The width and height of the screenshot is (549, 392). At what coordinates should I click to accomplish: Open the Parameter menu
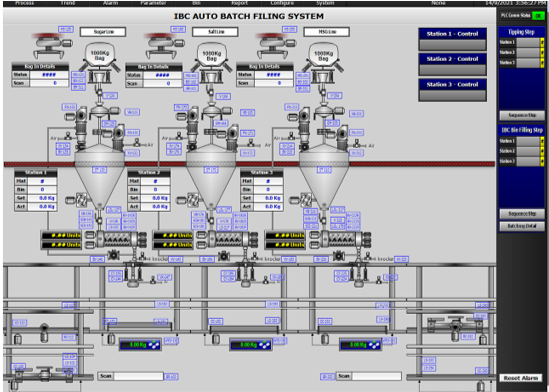tap(153, 3)
